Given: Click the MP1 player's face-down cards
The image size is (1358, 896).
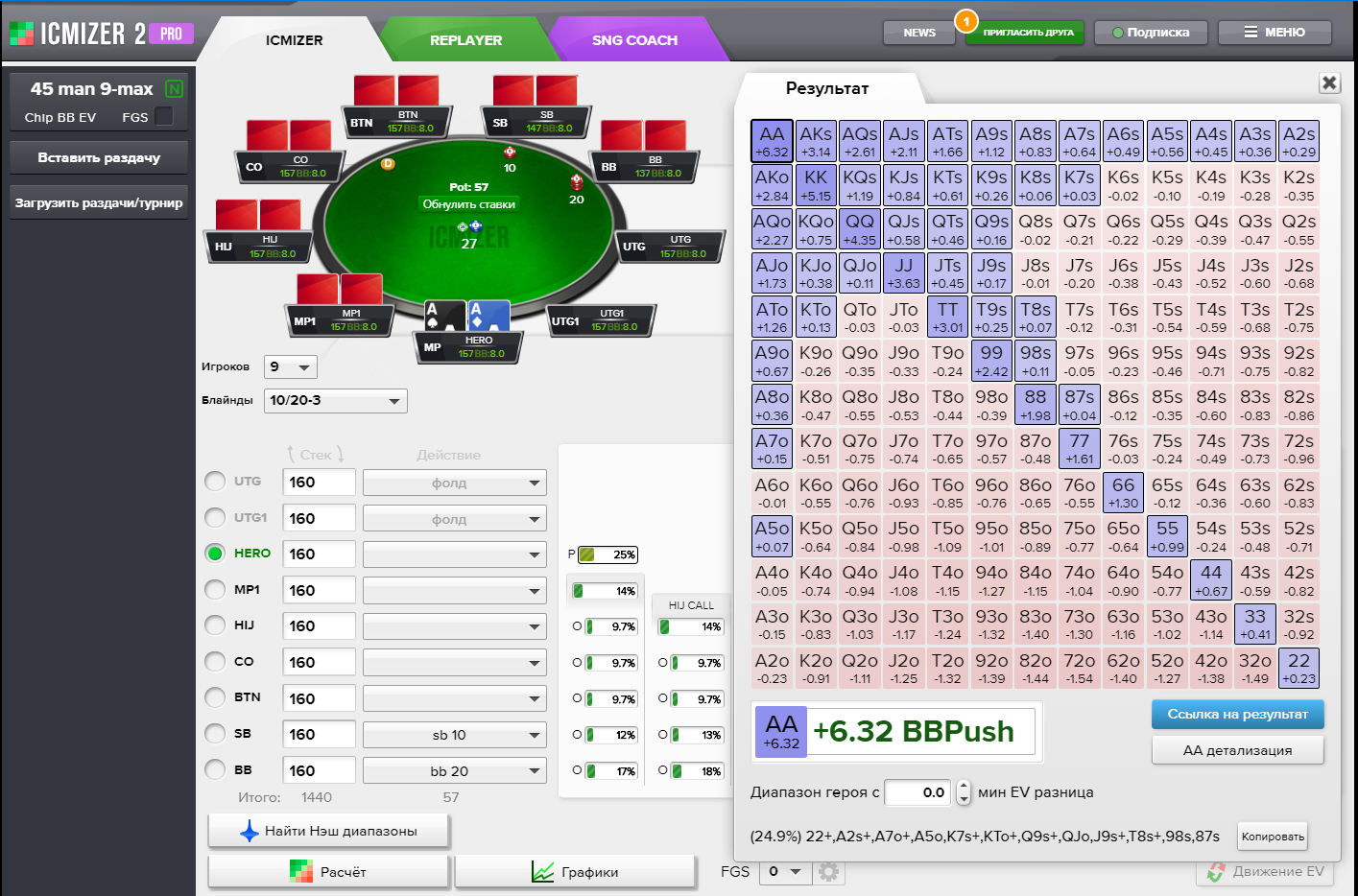Looking at the screenshot, I should (340, 289).
